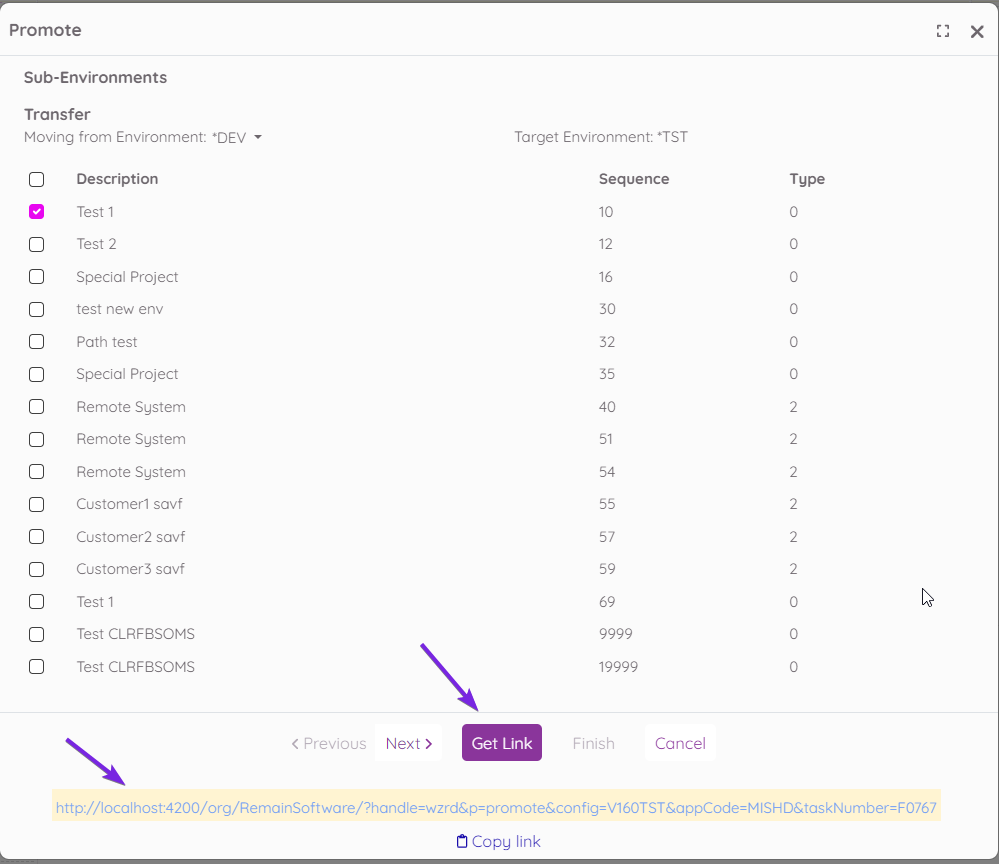The width and height of the screenshot is (999, 864).
Task: Click the clipboard Copy link icon
Action: [x=462, y=841]
